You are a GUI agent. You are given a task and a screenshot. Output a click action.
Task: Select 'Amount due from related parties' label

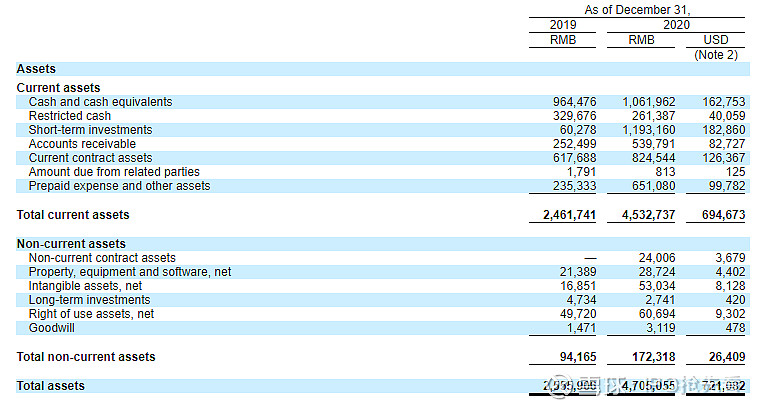point(114,172)
